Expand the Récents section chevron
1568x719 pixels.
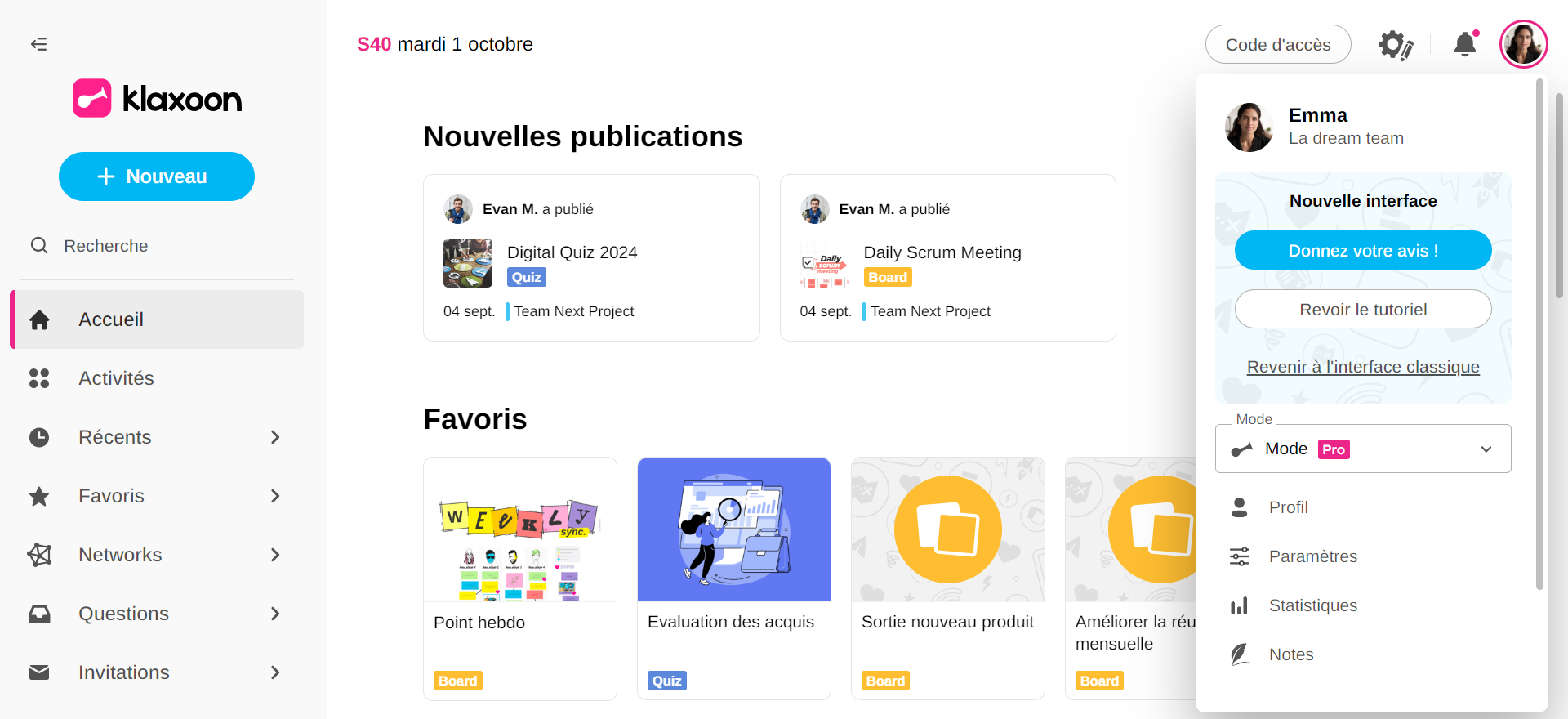tap(275, 437)
